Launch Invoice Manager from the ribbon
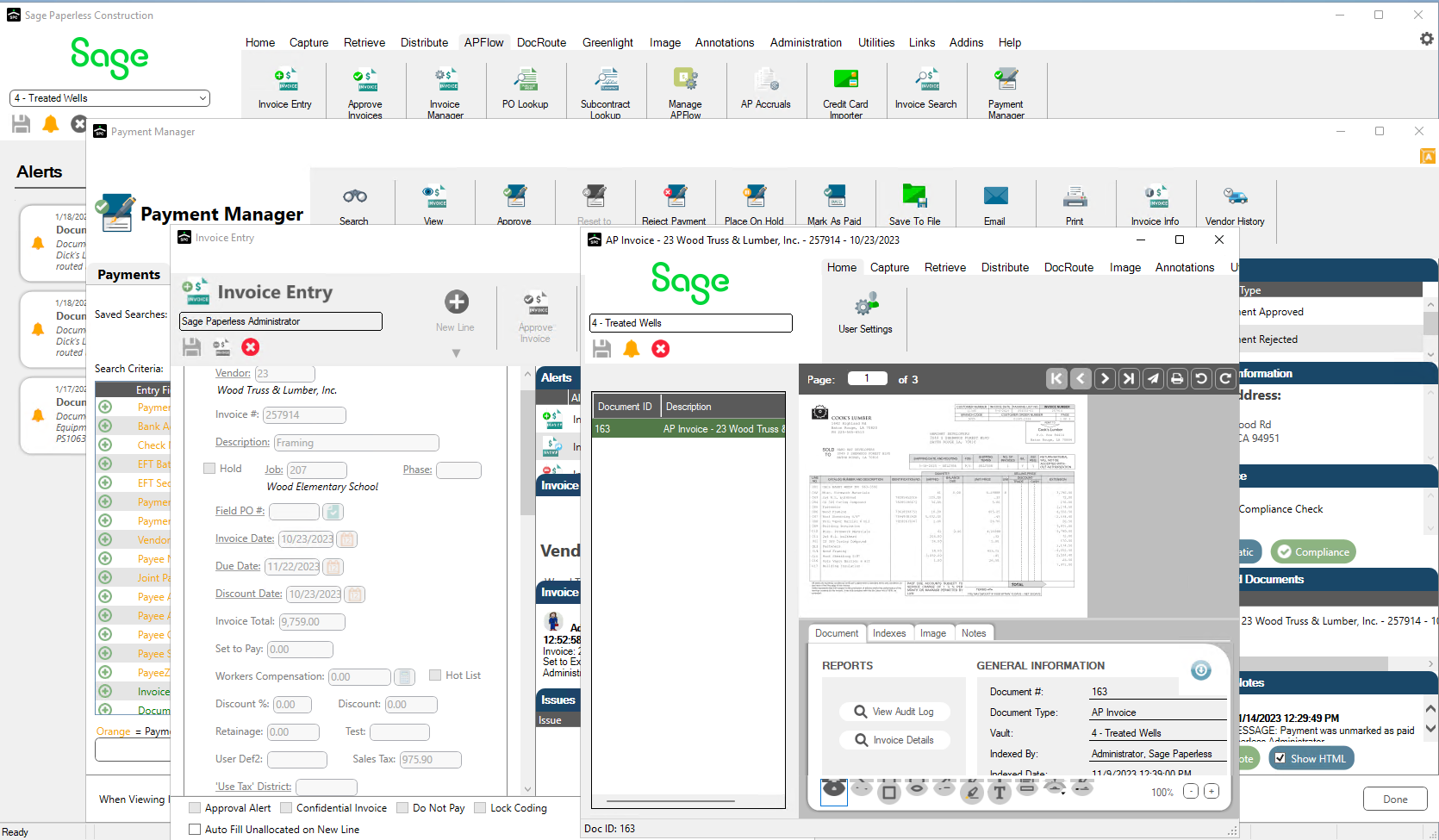This screenshot has height=840, width=1439. [445, 93]
